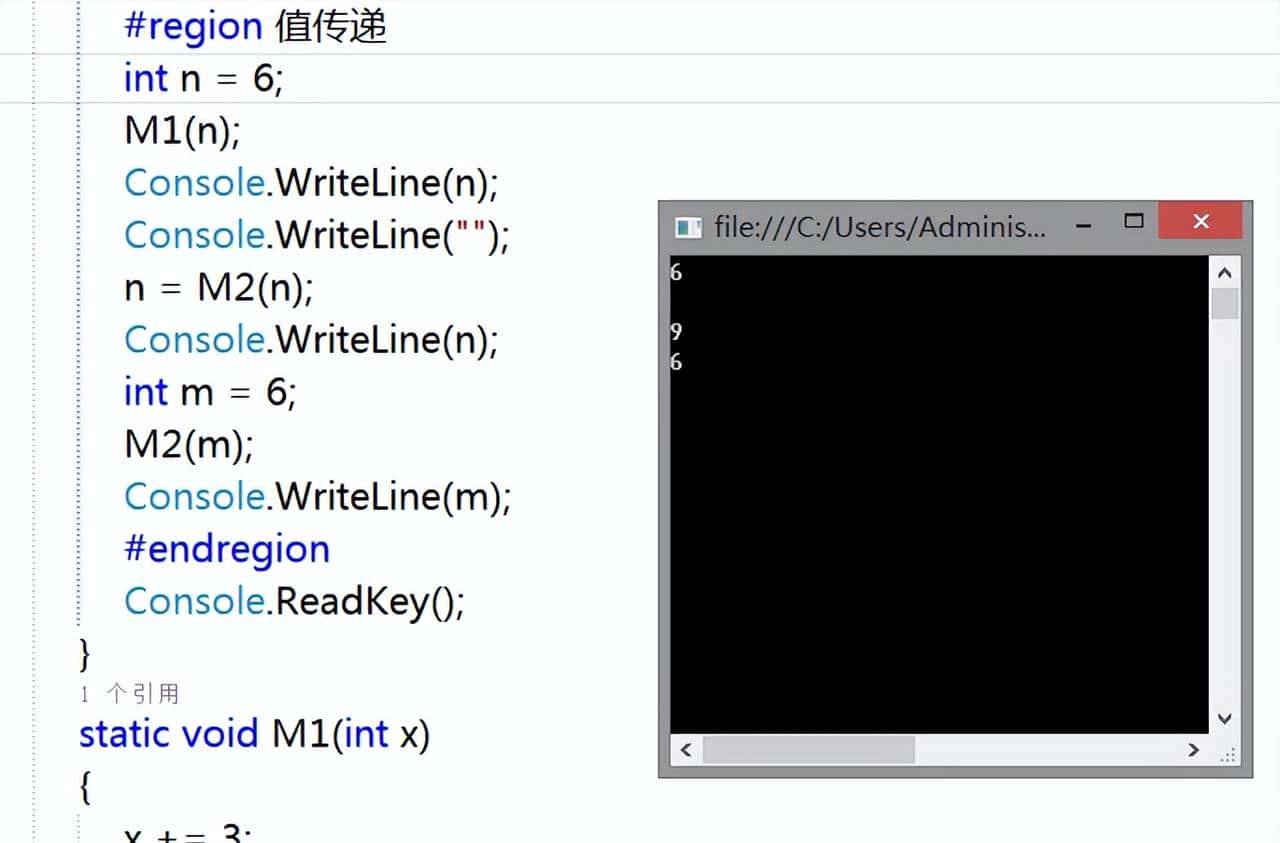Screen dimensions: 1280x843
Task: Click the right arrow of horizontal scrollbar
Action: pos(1194,750)
